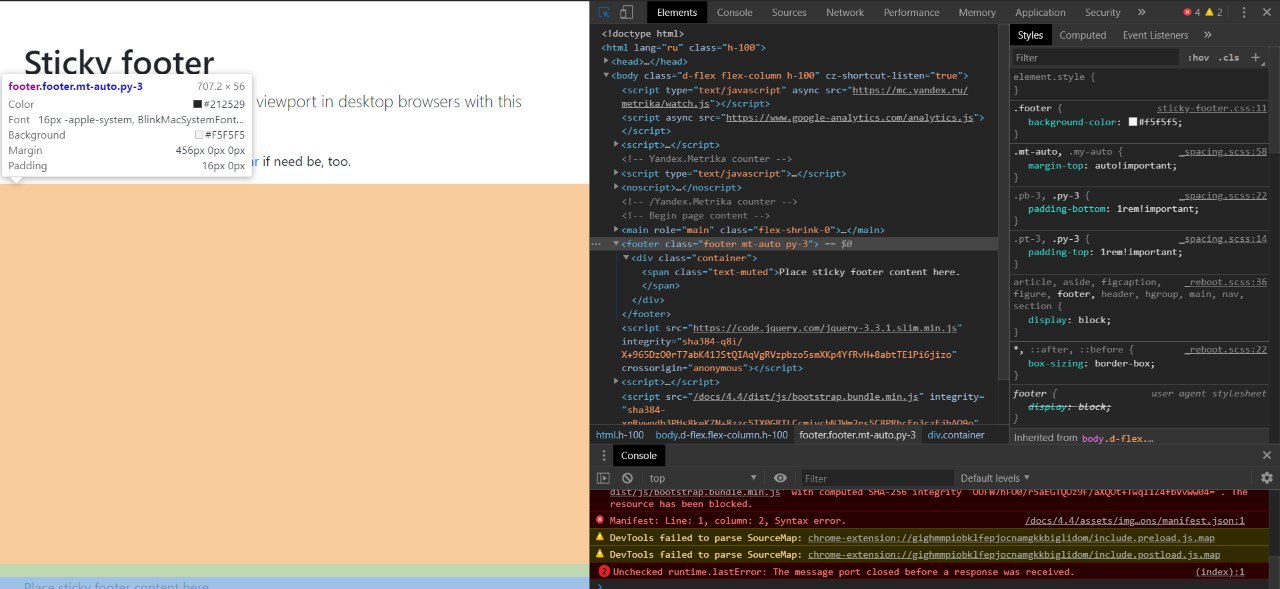Open the _spacing.scss:58 source link
The width and height of the screenshot is (1280, 589).
click(1223, 152)
